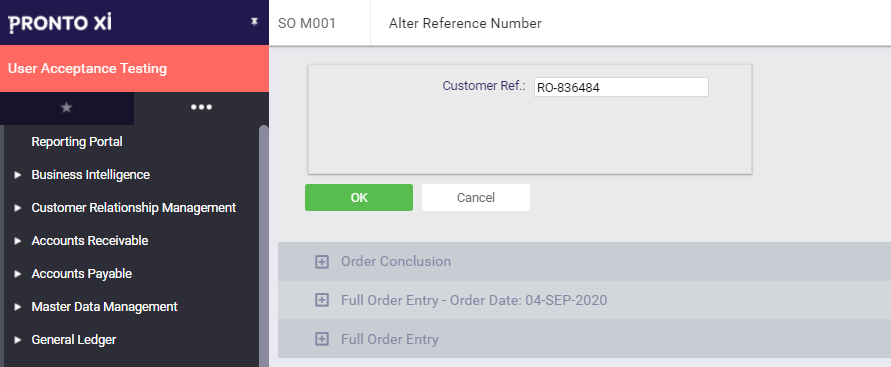Expand Order Conclusion with the plus icon
The width and height of the screenshot is (891, 367).
pyautogui.click(x=322, y=261)
